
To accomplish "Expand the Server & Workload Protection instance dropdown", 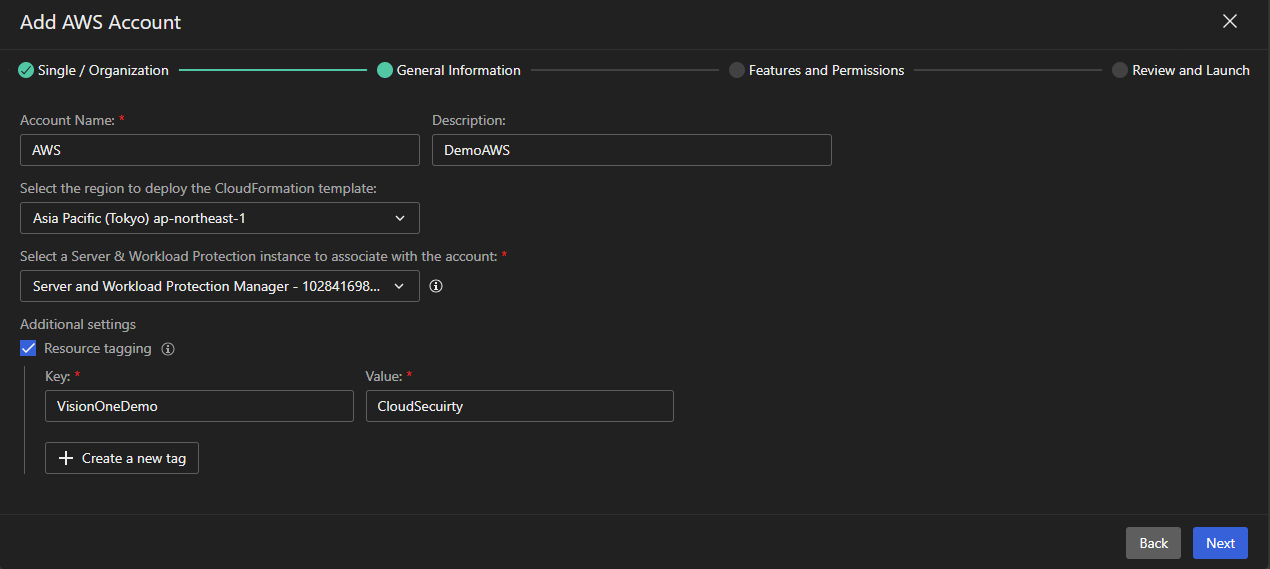I will coord(219,286).
